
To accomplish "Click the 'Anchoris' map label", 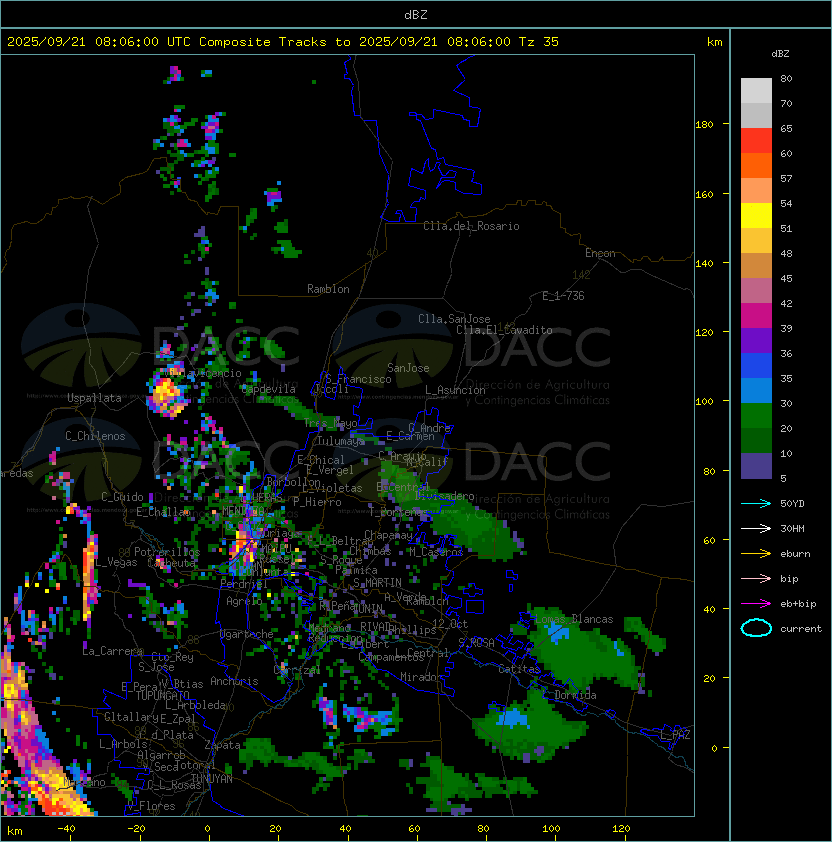I will [234, 681].
